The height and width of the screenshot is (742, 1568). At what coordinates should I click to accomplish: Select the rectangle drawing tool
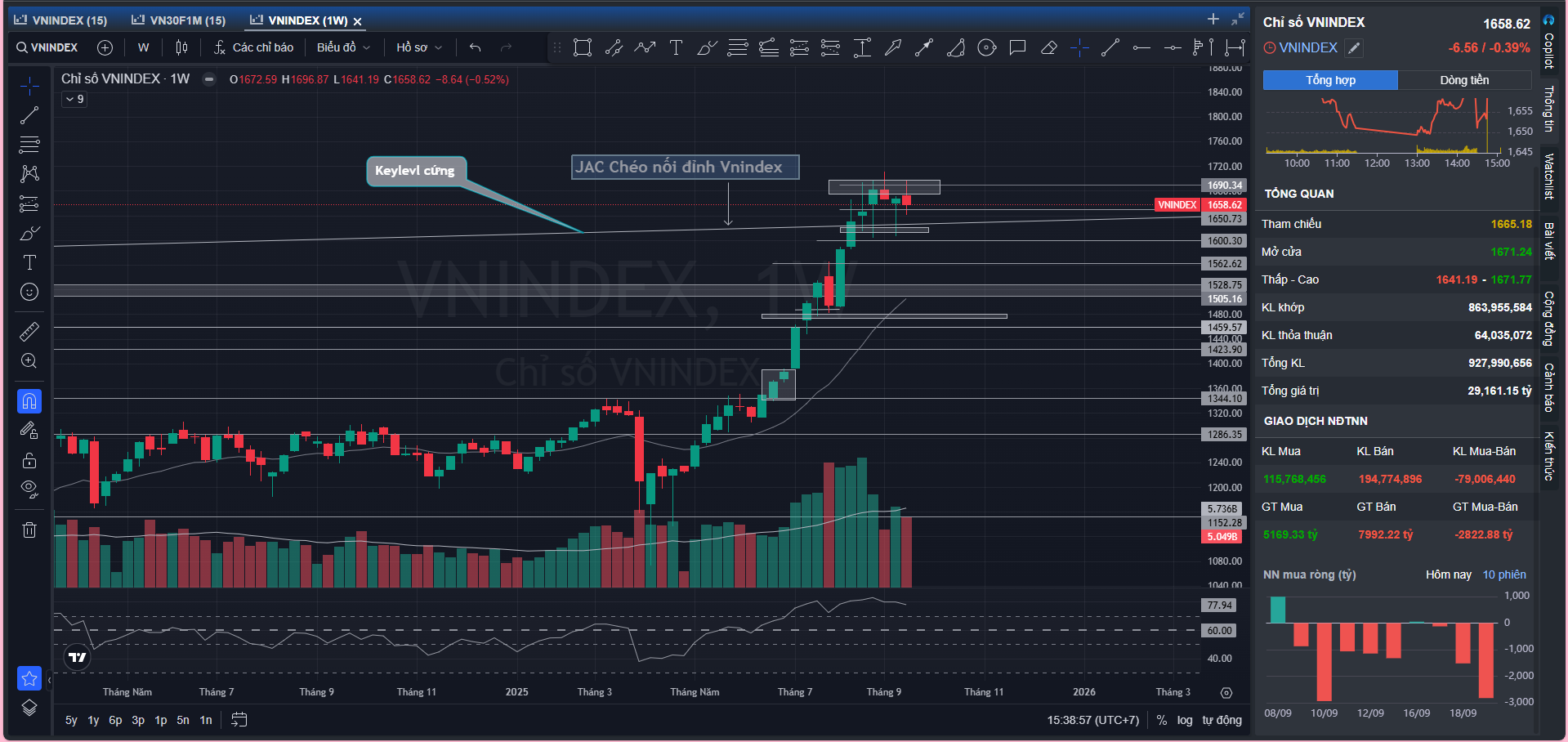point(583,47)
